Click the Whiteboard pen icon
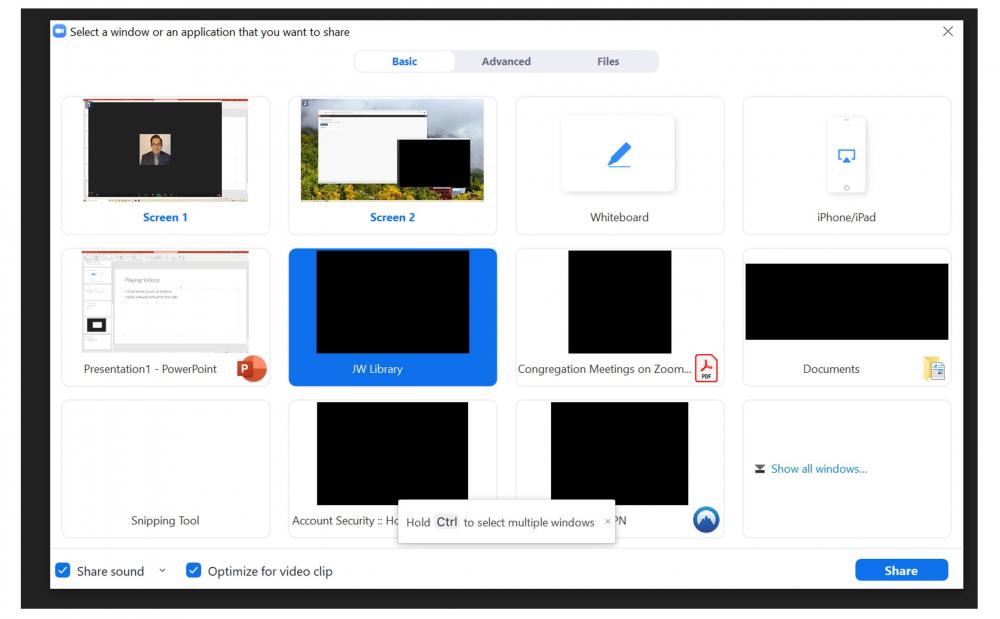 tap(619, 155)
